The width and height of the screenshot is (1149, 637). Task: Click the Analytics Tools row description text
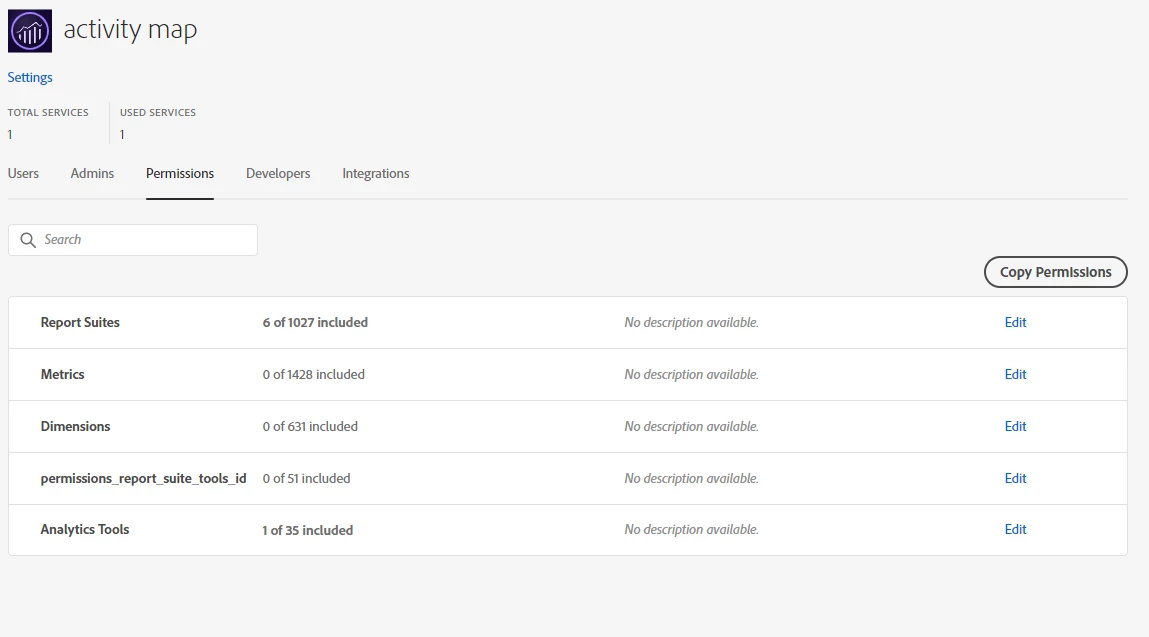pos(691,529)
